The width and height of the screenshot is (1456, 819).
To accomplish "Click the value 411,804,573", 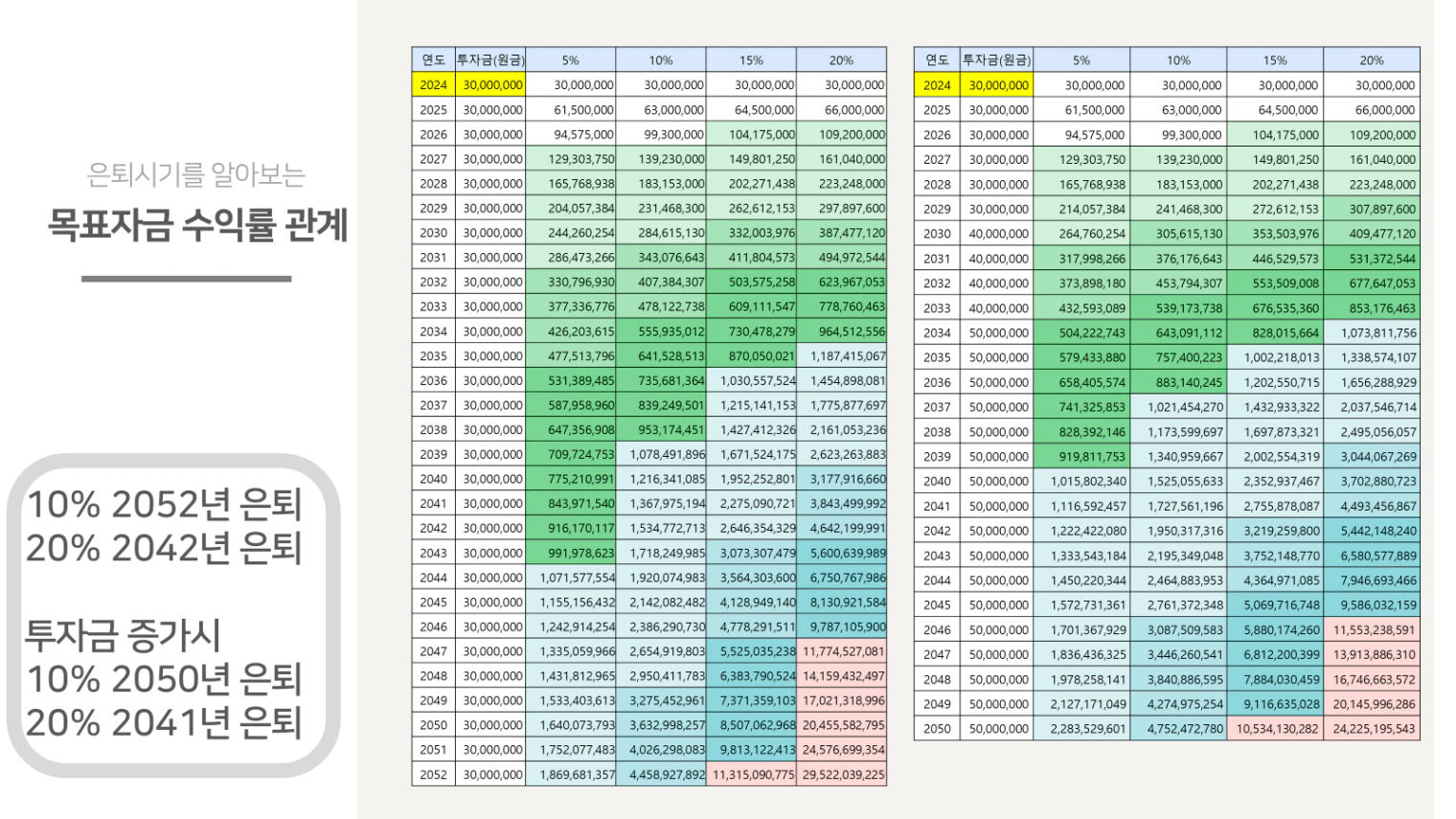I will point(751,258).
